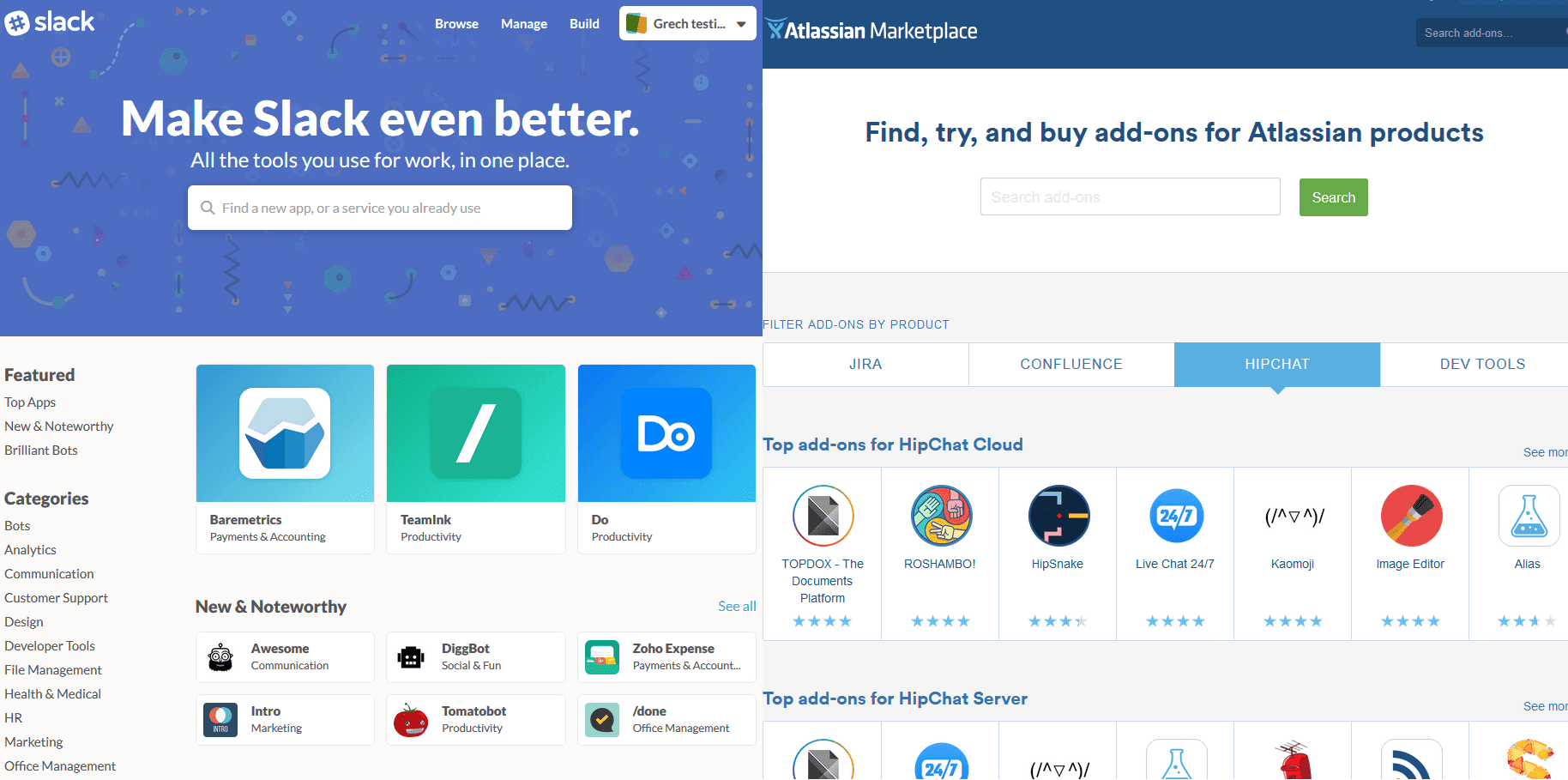The image size is (1568, 780).
Task: Open the Design category
Action: click(23, 621)
